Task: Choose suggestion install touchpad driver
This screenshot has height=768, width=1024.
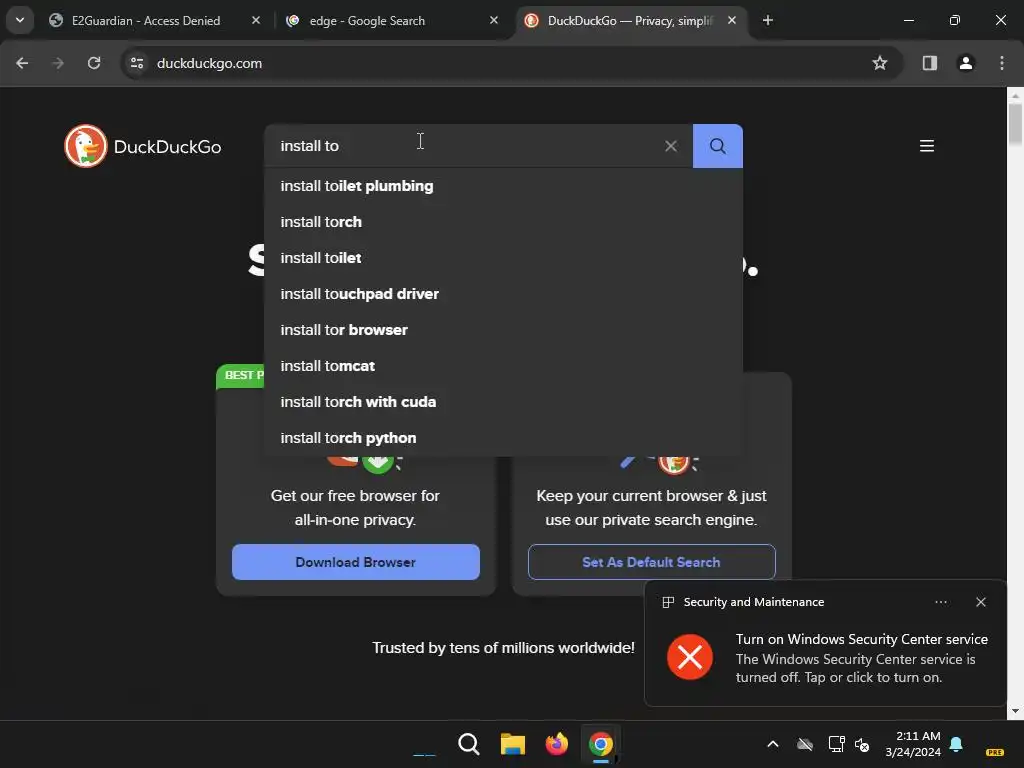Action: tap(504, 294)
